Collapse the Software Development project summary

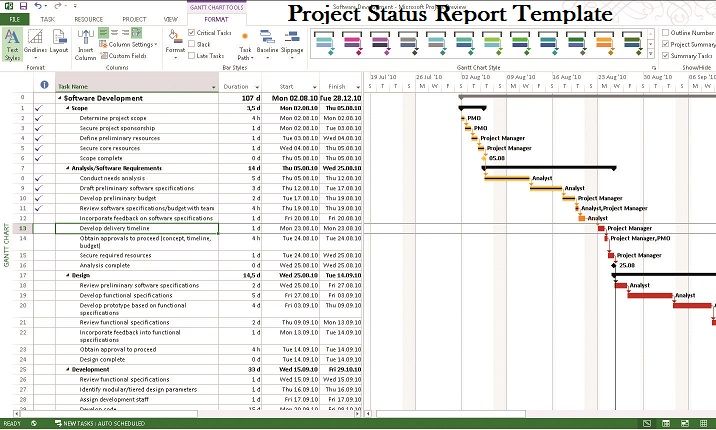(60, 98)
